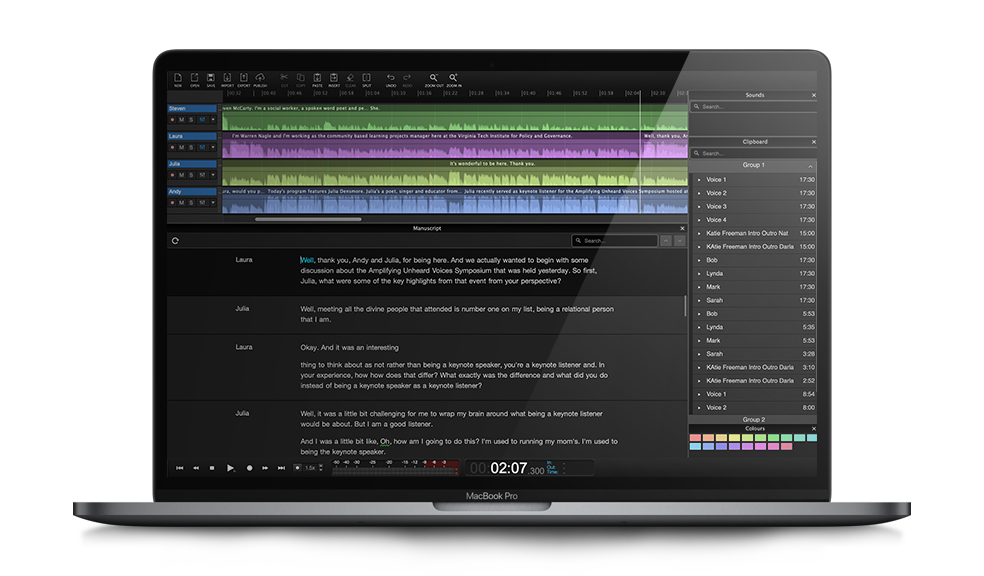This screenshot has width=984, height=576.
Task: Jump to next manuscript search result arrow
Action: pyautogui.click(x=680, y=241)
